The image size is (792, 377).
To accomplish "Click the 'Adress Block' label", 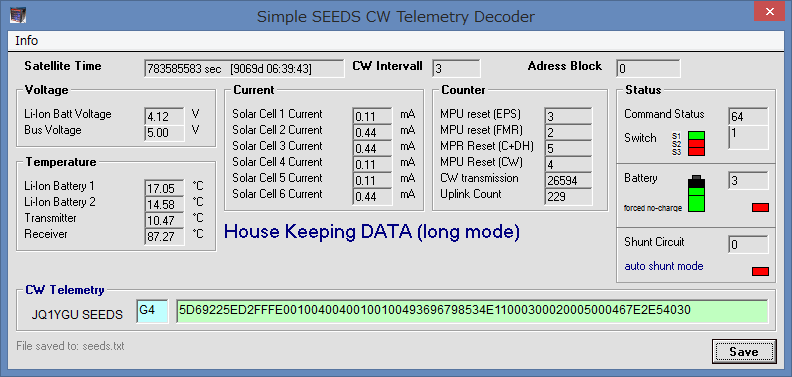I will (x=565, y=66).
